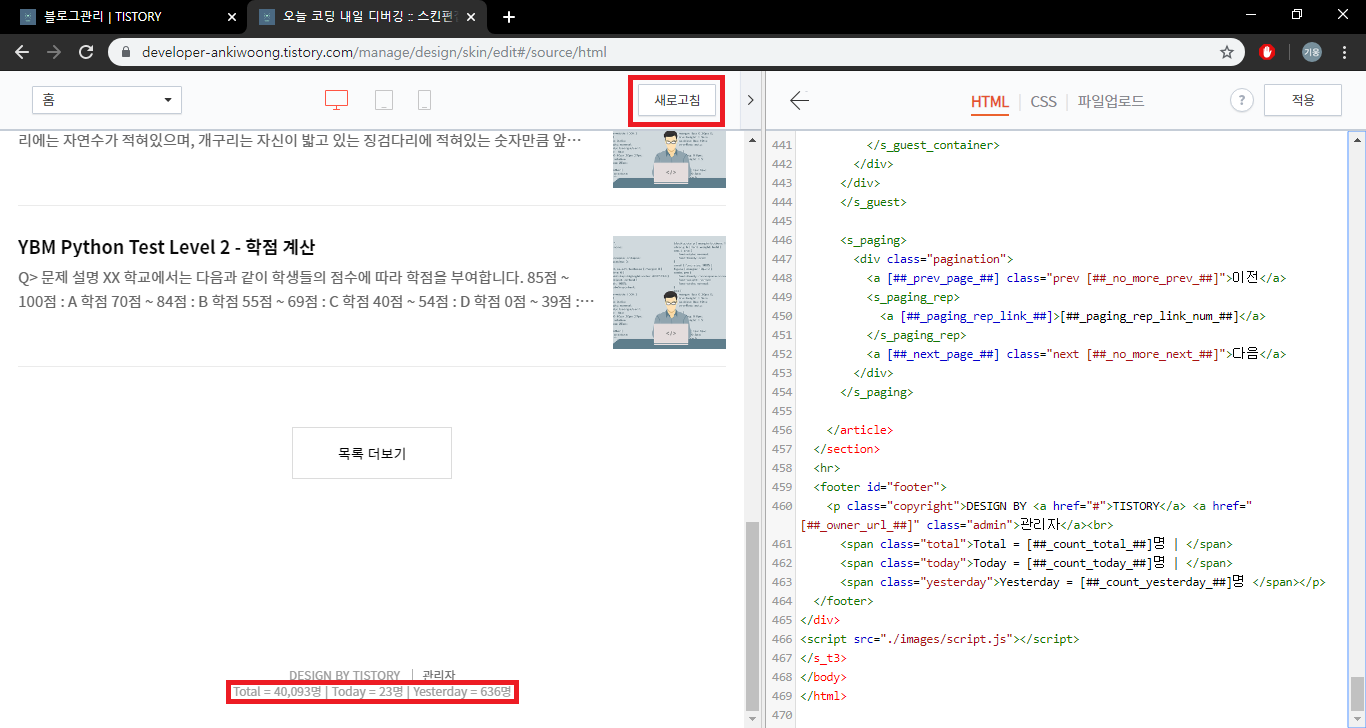Viewport: 1366px width, 728px height.
Task: Open the 홈 page dropdown
Action: pos(107,100)
